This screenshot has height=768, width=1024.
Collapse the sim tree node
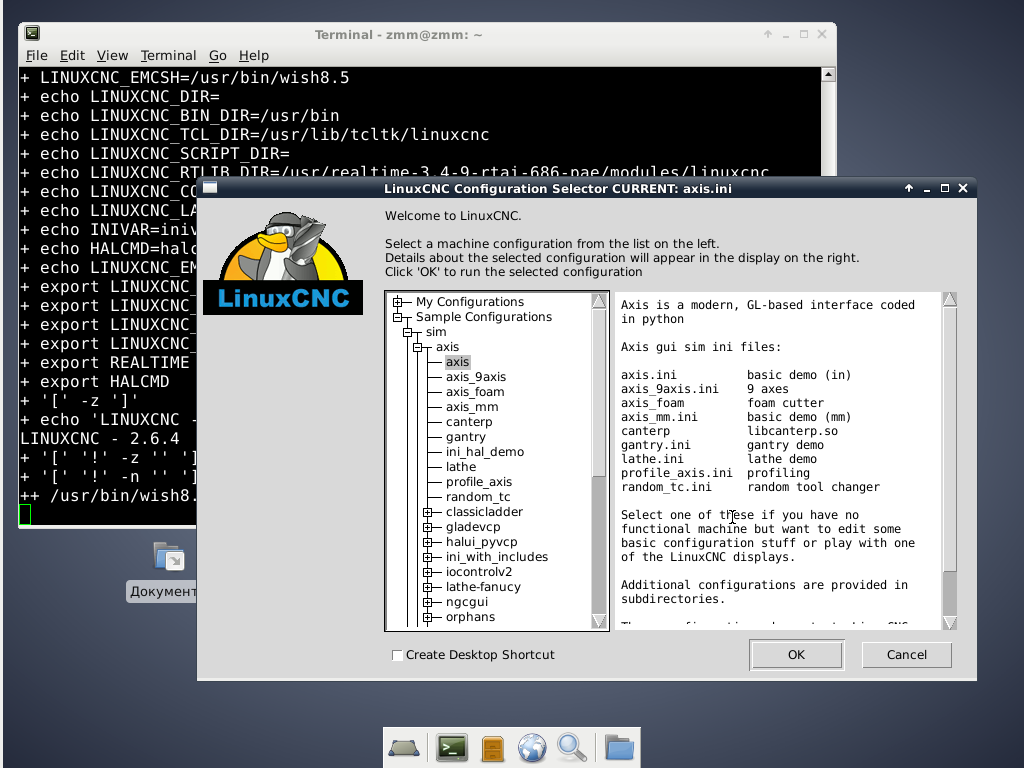pyautogui.click(x=408, y=332)
